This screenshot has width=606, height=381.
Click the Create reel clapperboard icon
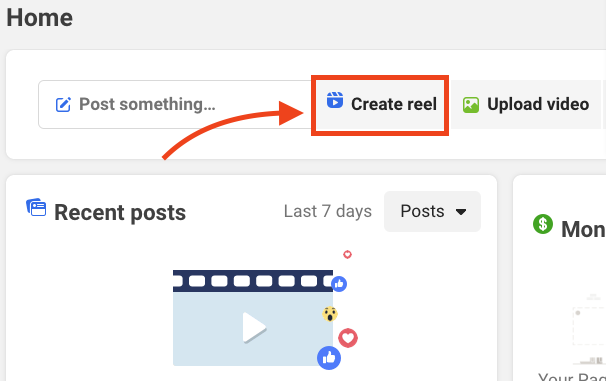click(x=335, y=100)
